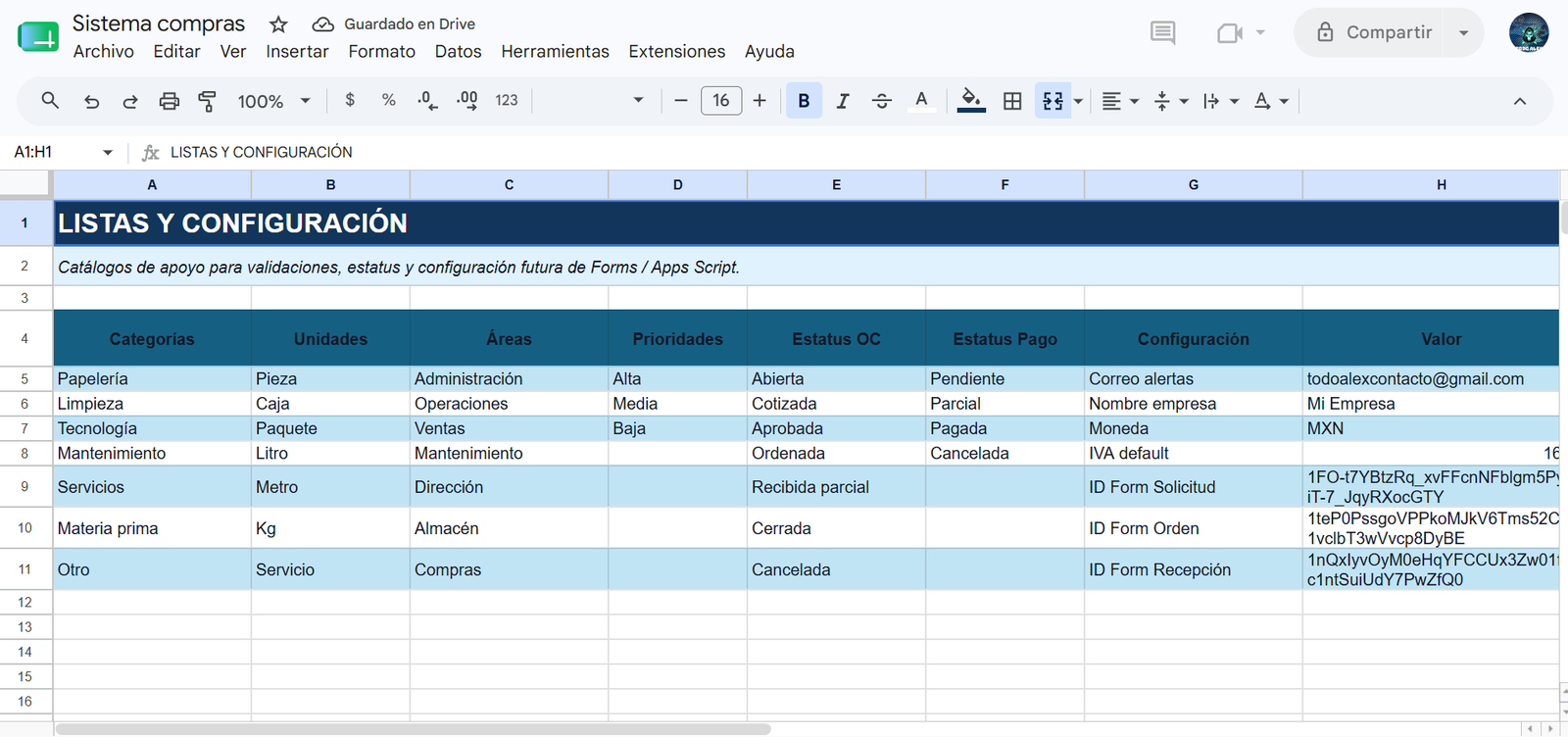Viewport: 1568px width, 737px height.
Task: Print the spreadsheet
Action: 170,101
